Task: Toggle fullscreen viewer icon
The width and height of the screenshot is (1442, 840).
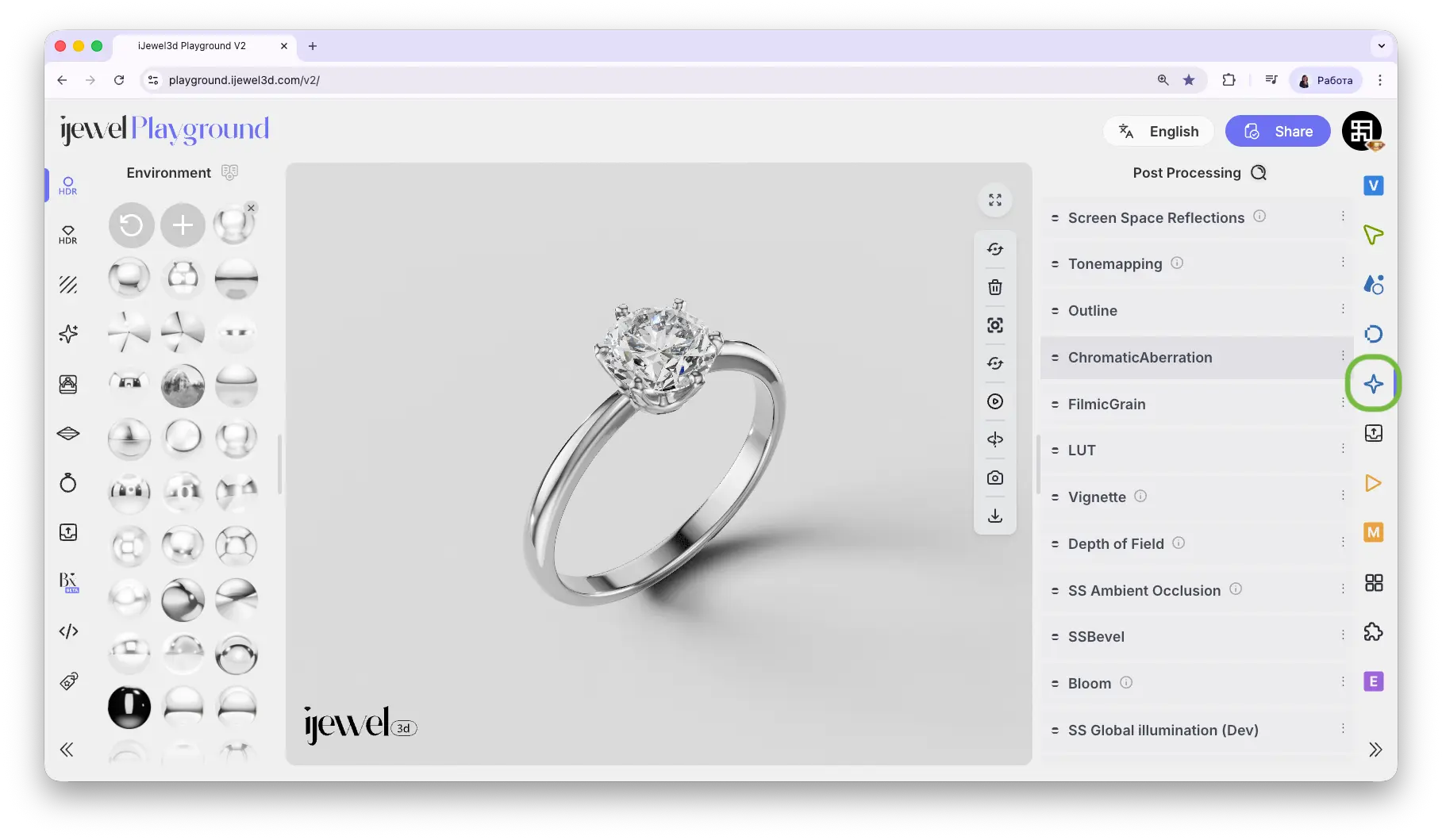Action: tap(995, 200)
